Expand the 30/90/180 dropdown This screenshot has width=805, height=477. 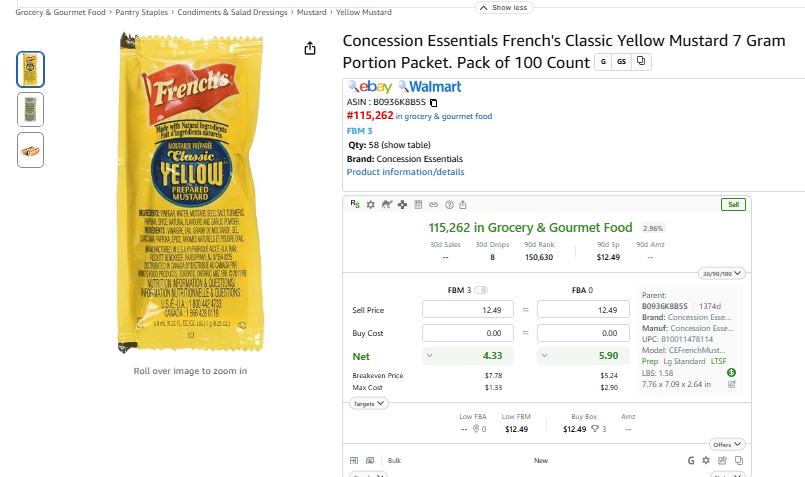[x=722, y=274]
